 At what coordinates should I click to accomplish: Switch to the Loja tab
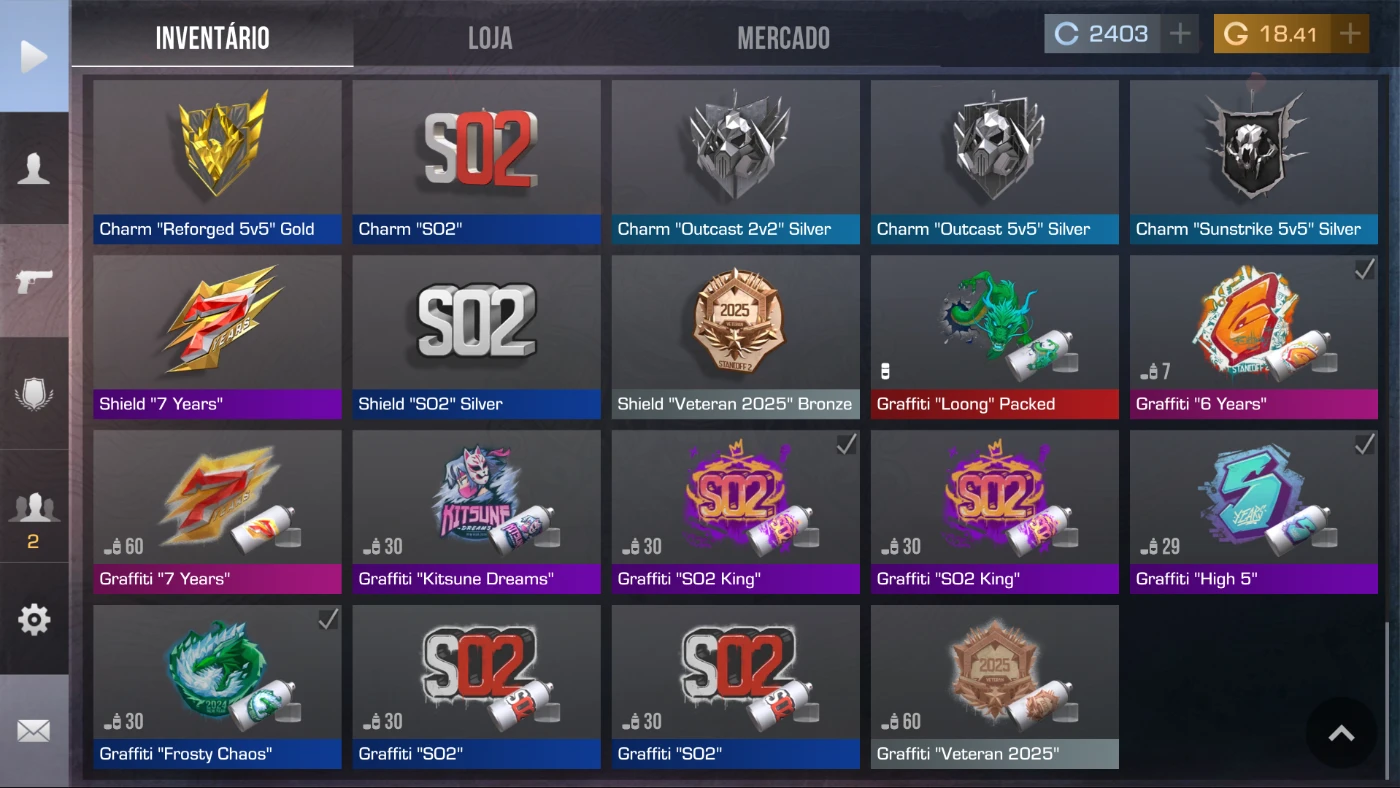pos(490,38)
